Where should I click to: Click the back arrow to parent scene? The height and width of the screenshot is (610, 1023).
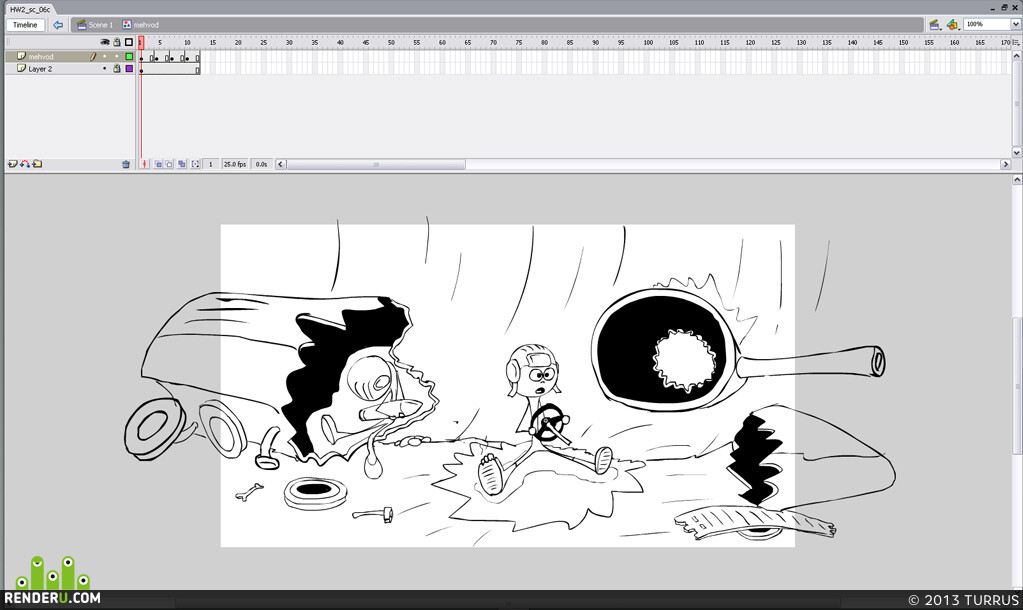click(58, 25)
